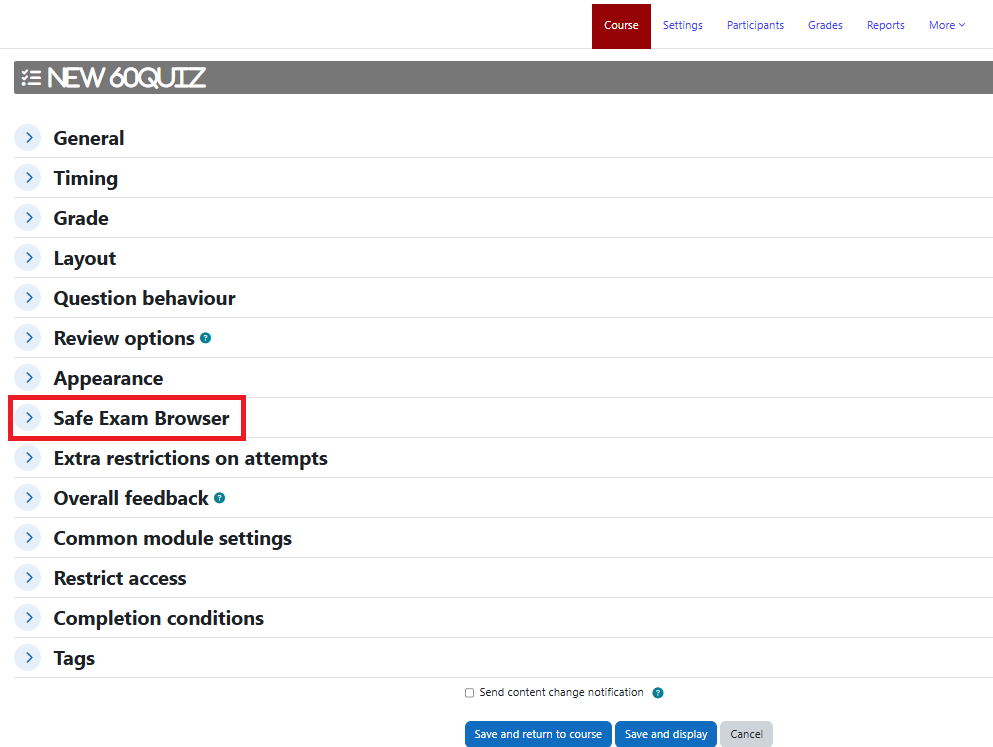Click the Review options heading text

tap(124, 339)
